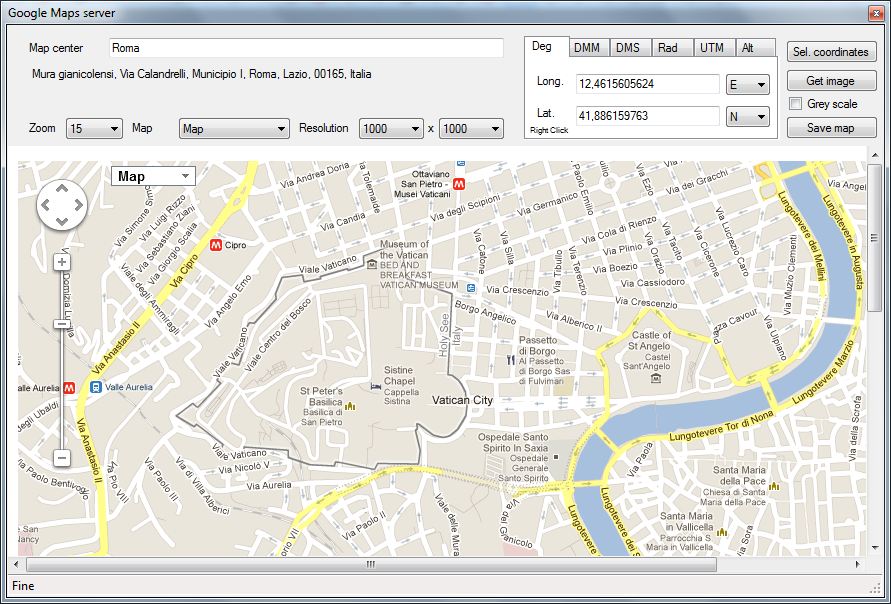Image resolution: width=891 pixels, height=604 pixels.
Task: Click the Valle Aurelia train station icon
Action: click(x=95, y=387)
